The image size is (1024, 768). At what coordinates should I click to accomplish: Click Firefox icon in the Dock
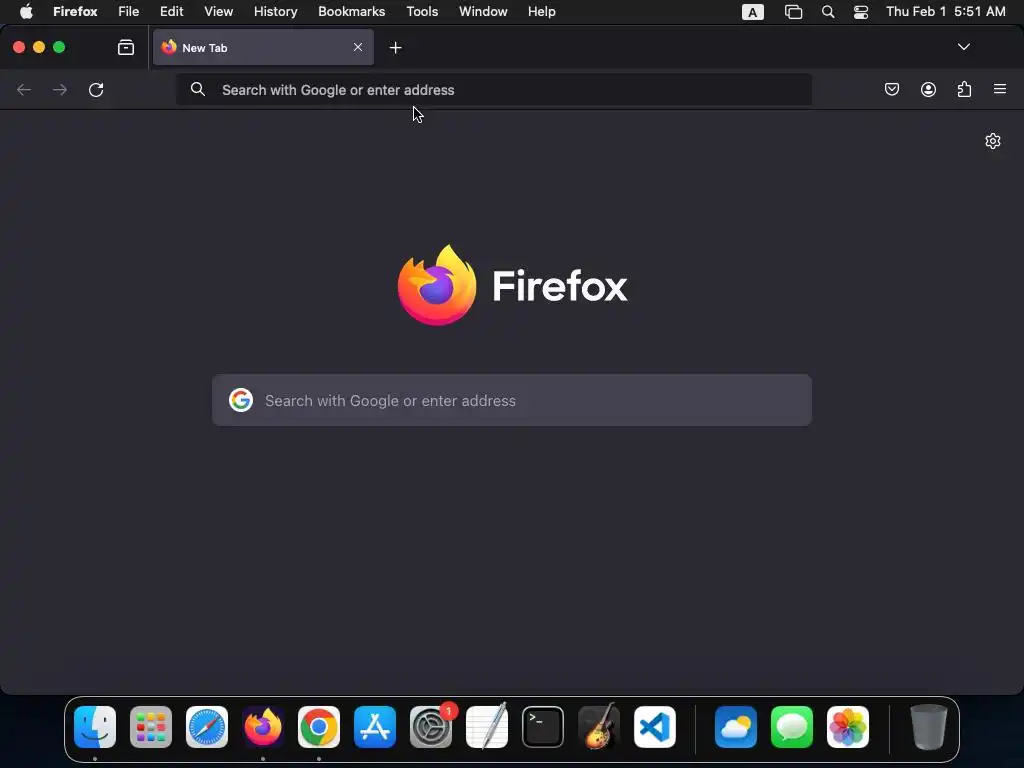coord(263,727)
